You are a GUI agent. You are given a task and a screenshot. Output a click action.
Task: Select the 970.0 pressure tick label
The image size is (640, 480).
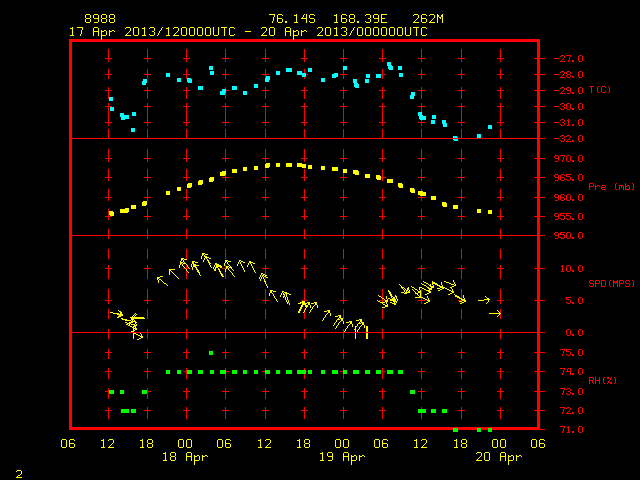click(x=569, y=158)
